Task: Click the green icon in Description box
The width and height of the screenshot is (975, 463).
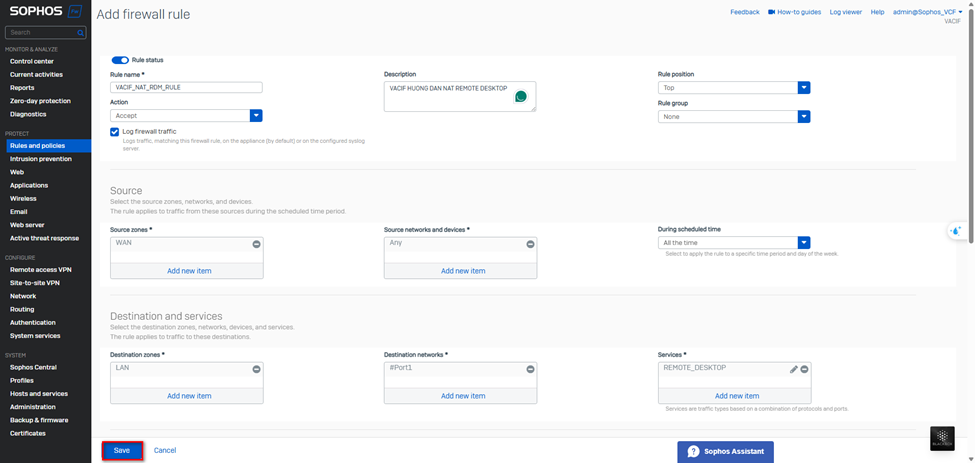Action: (x=521, y=97)
